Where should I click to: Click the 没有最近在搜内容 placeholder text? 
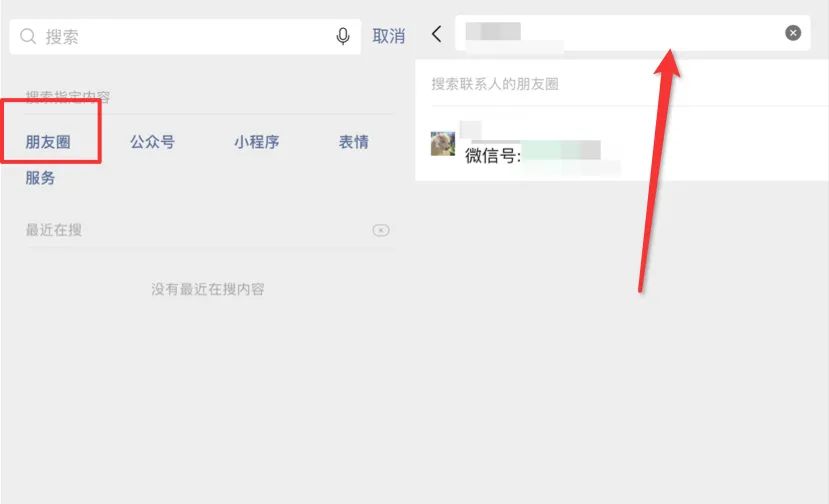pos(208,289)
